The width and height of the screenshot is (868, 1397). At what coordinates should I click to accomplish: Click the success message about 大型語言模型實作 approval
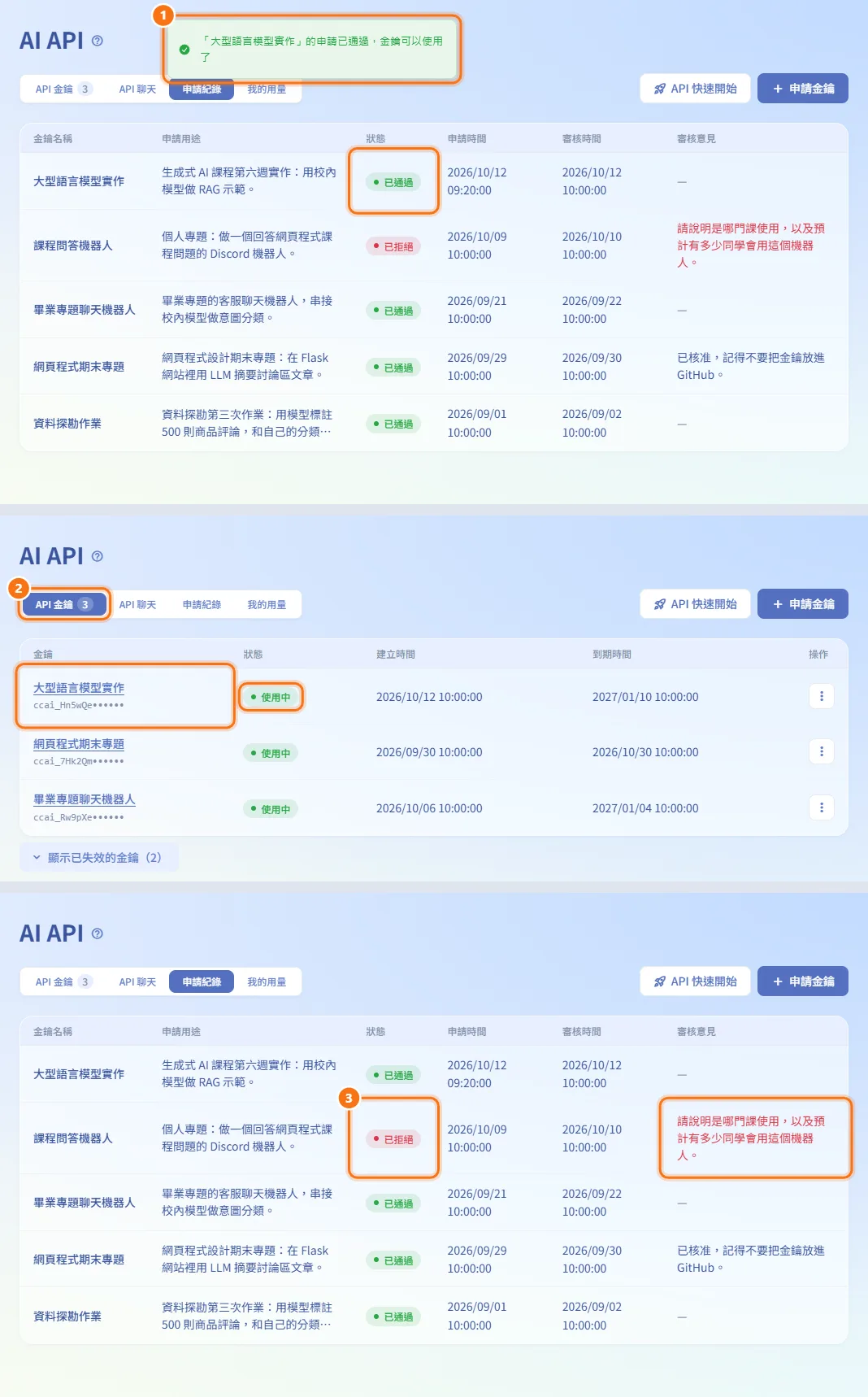pos(322,49)
